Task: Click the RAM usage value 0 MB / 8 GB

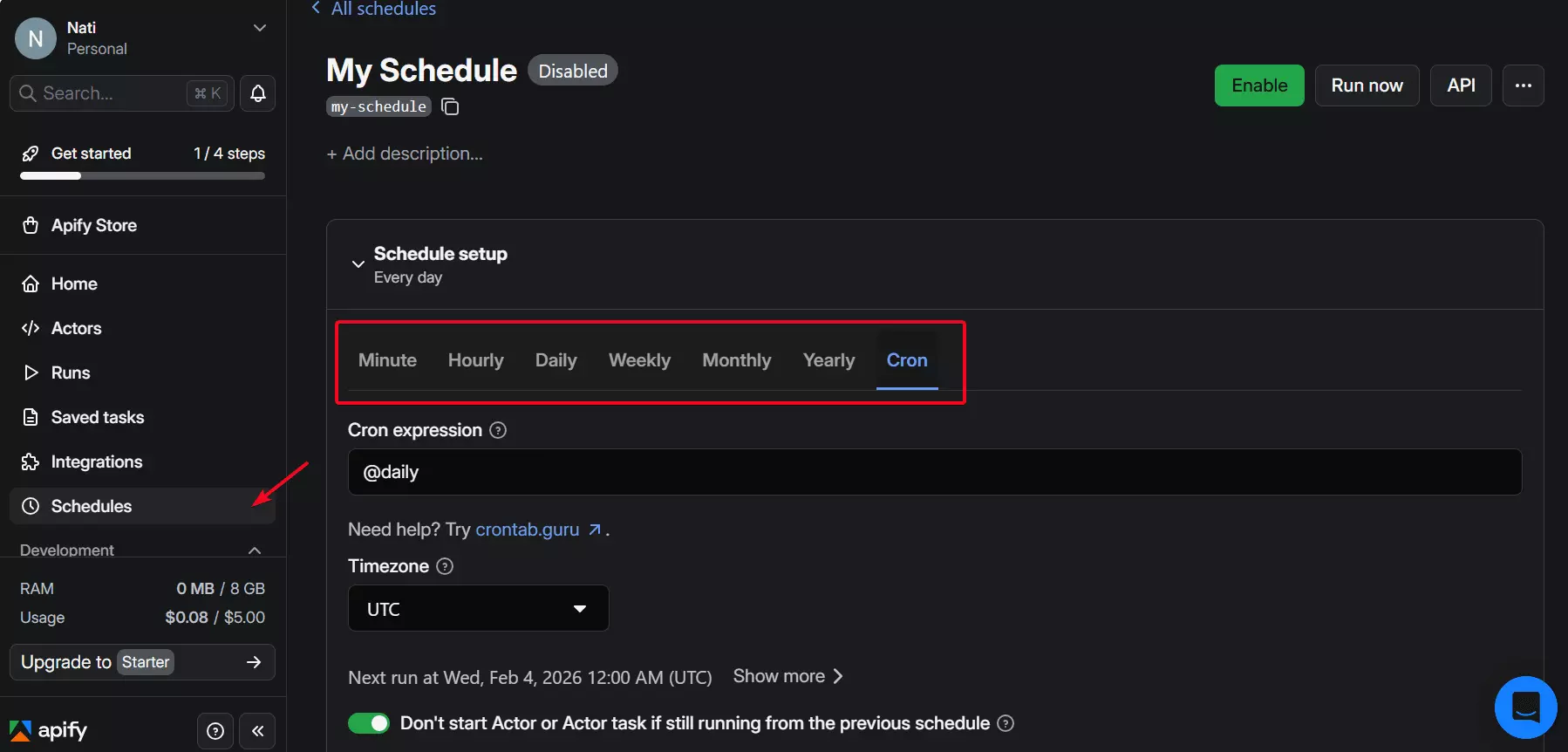Action: pos(221,589)
